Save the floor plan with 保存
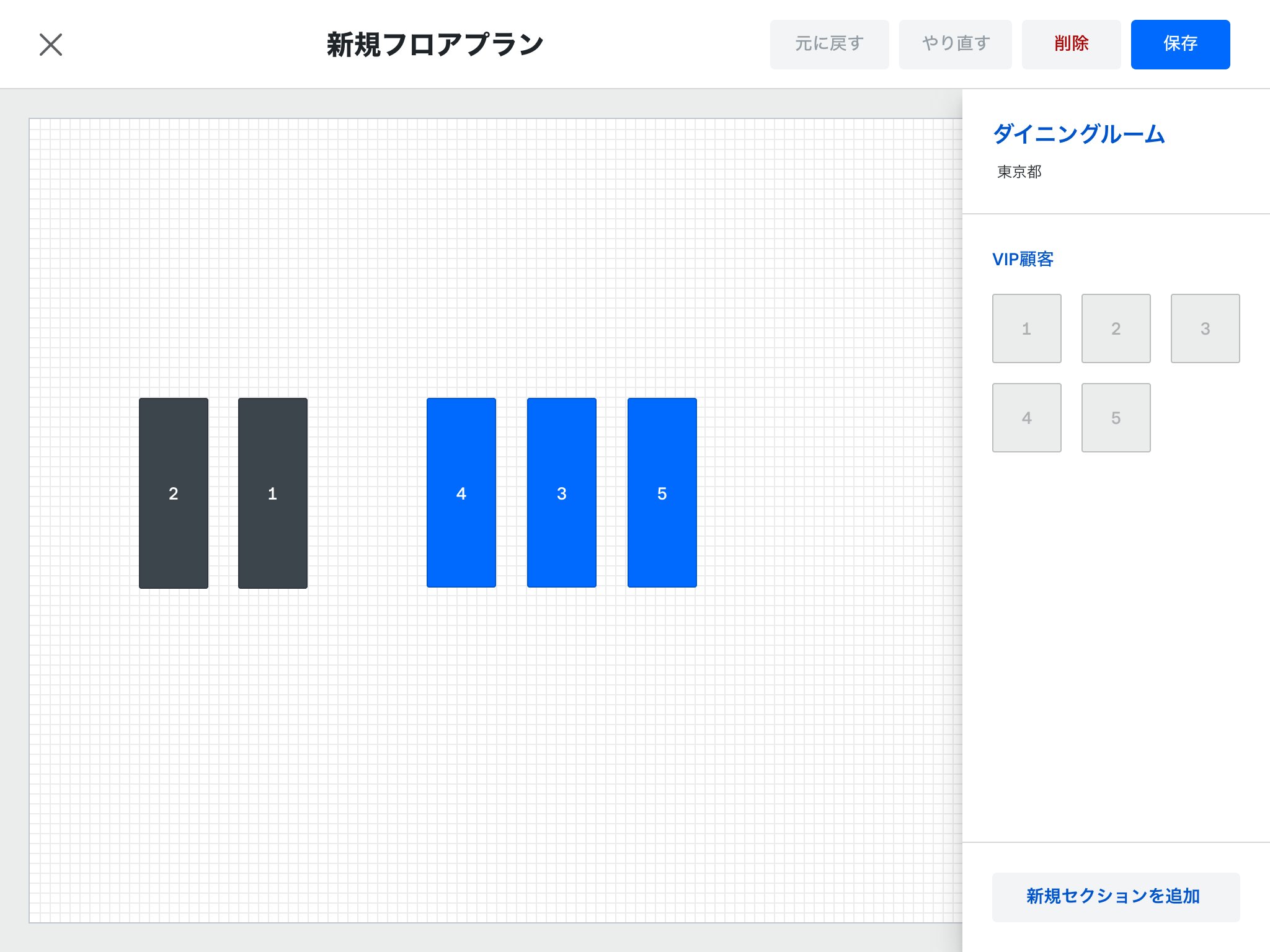The width and height of the screenshot is (1270, 952). [1179, 43]
